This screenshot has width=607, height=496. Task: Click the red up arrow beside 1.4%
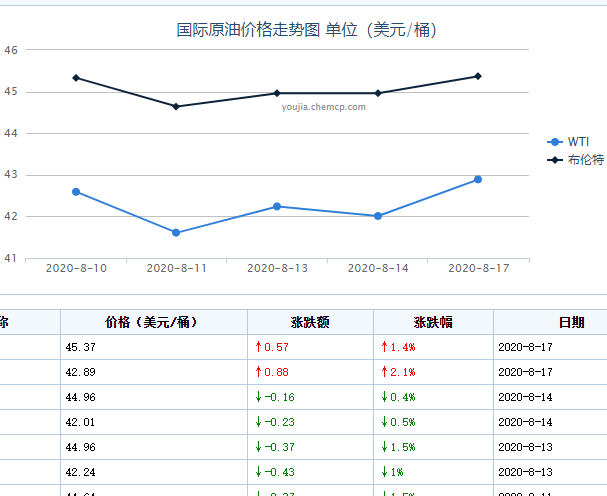point(384,347)
